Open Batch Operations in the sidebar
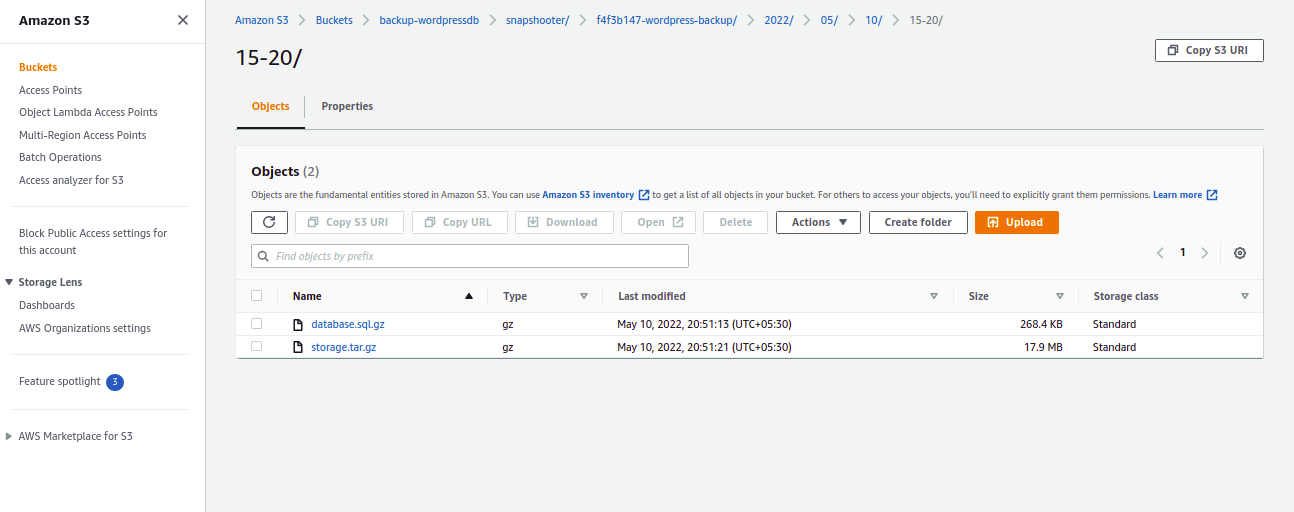 point(60,157)
